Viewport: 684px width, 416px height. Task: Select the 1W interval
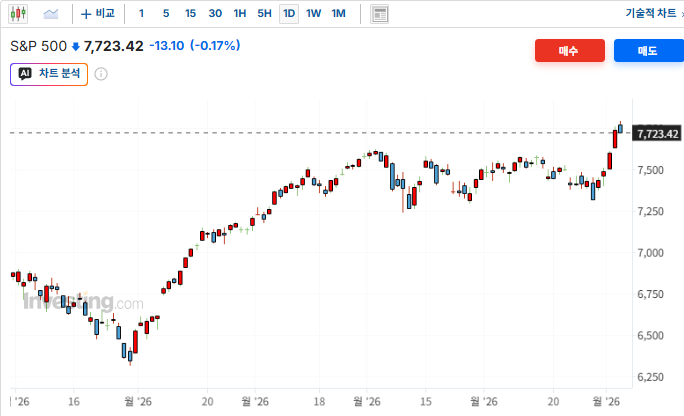[313, 14]
